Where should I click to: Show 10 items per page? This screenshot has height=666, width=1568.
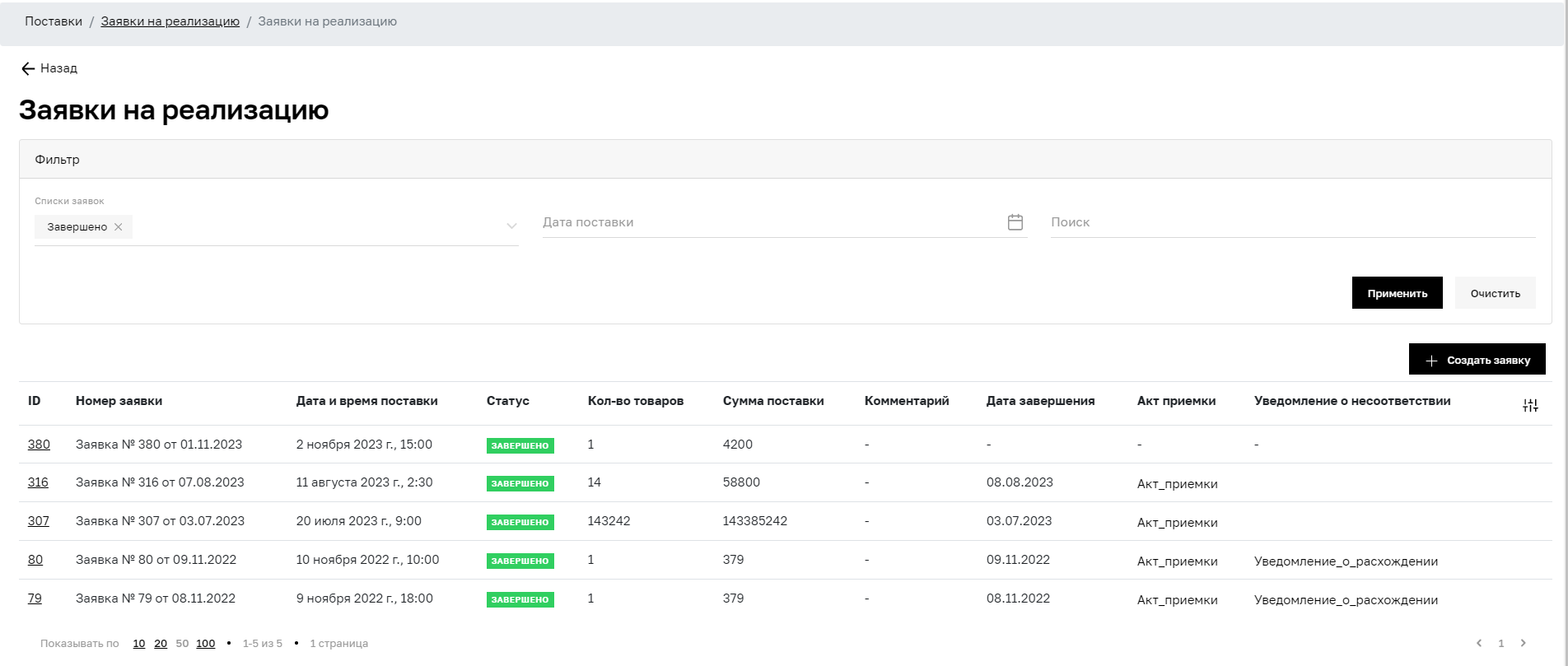(x=139, y=644)
